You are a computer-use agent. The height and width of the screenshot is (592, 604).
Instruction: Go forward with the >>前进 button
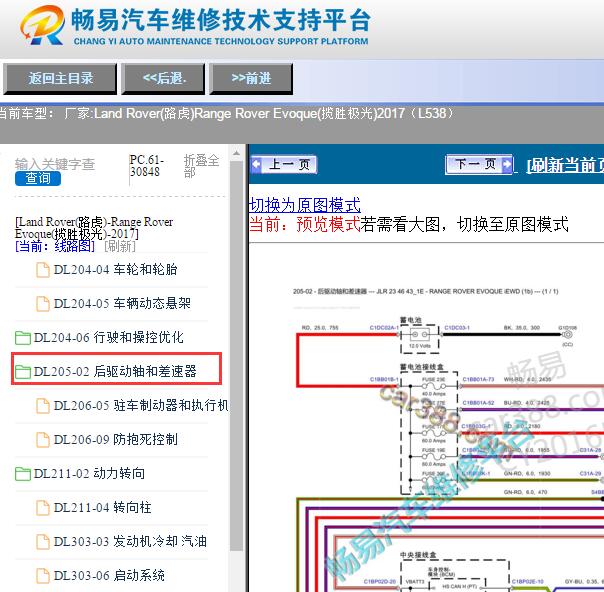(x=251, y=79)
